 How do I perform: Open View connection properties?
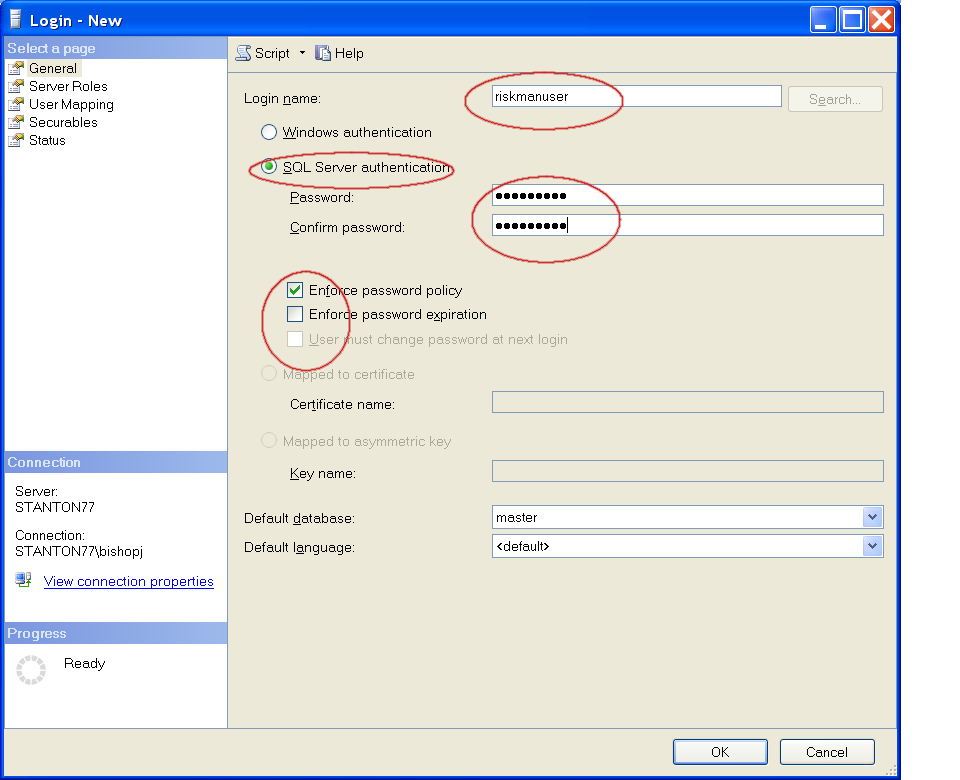[128, 581]
